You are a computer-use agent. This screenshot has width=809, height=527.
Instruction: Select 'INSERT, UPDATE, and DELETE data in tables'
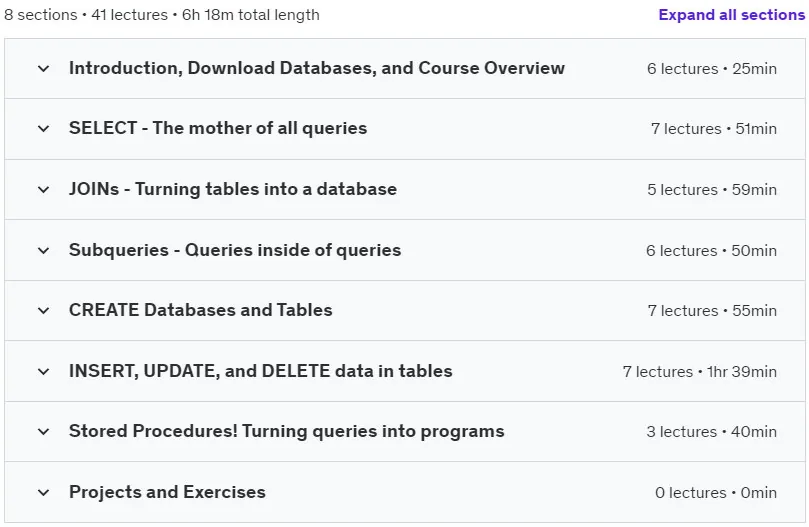coord(261,371)
